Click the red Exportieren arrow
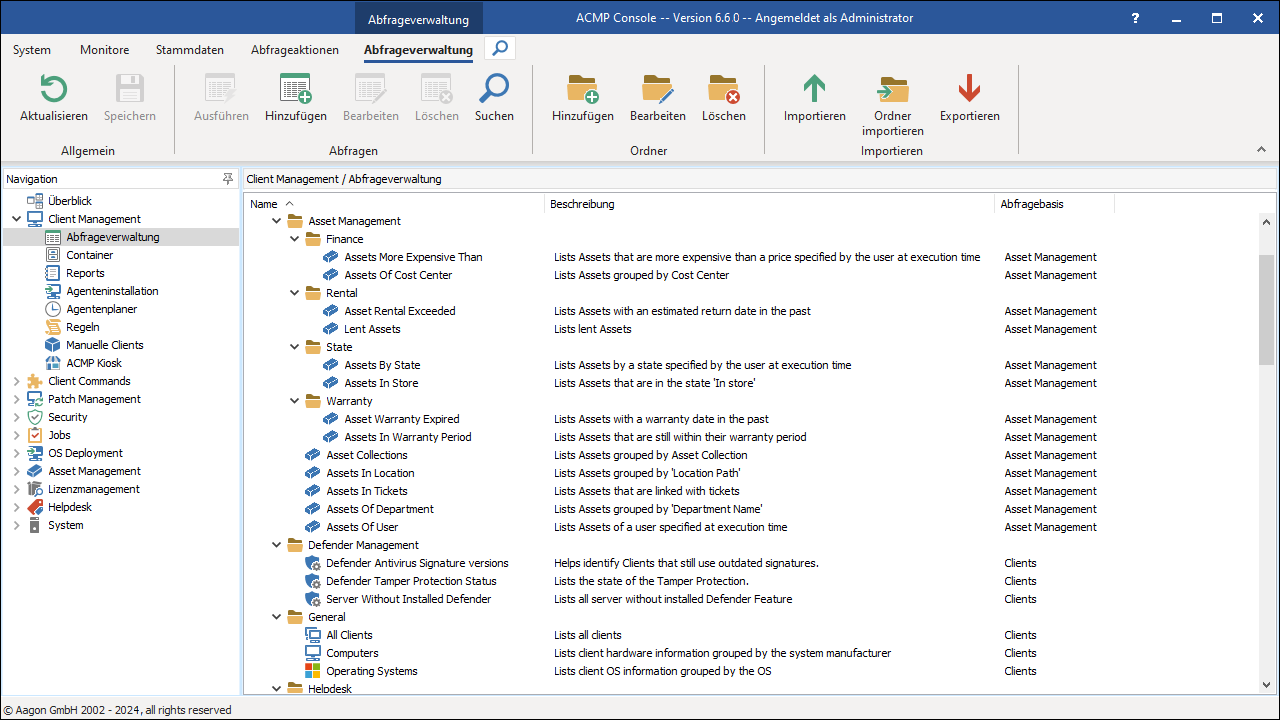Viewport: 1280px width, 720px height. click(969, 90)
